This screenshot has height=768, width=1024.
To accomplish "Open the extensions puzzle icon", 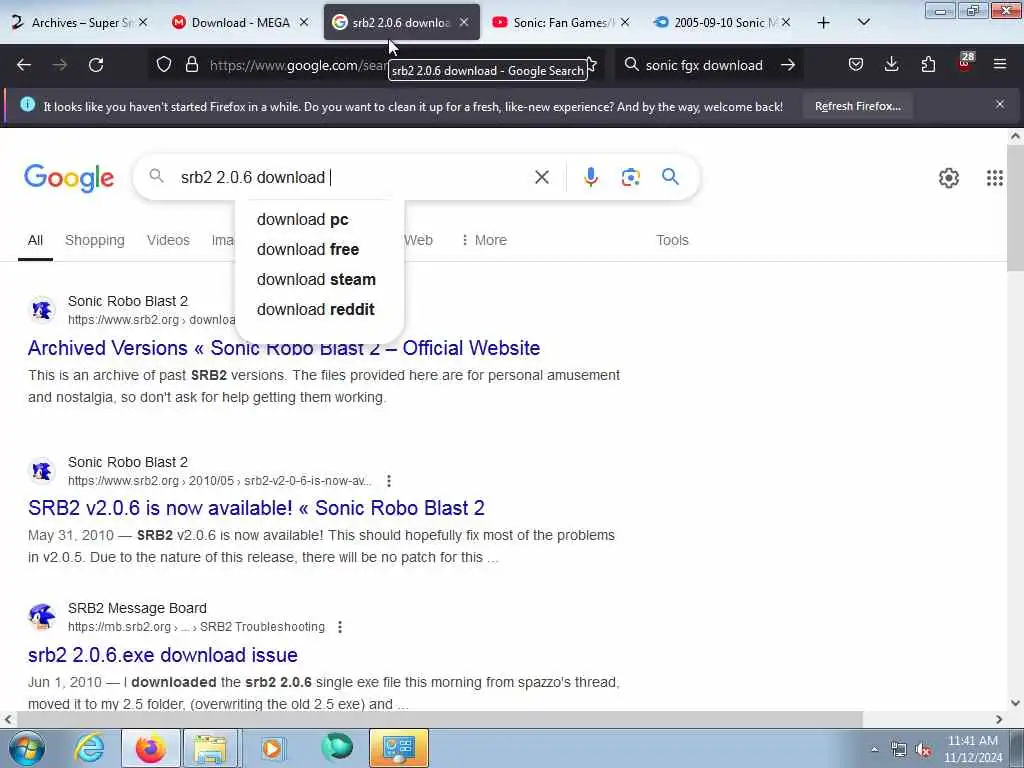I will 928,64.
